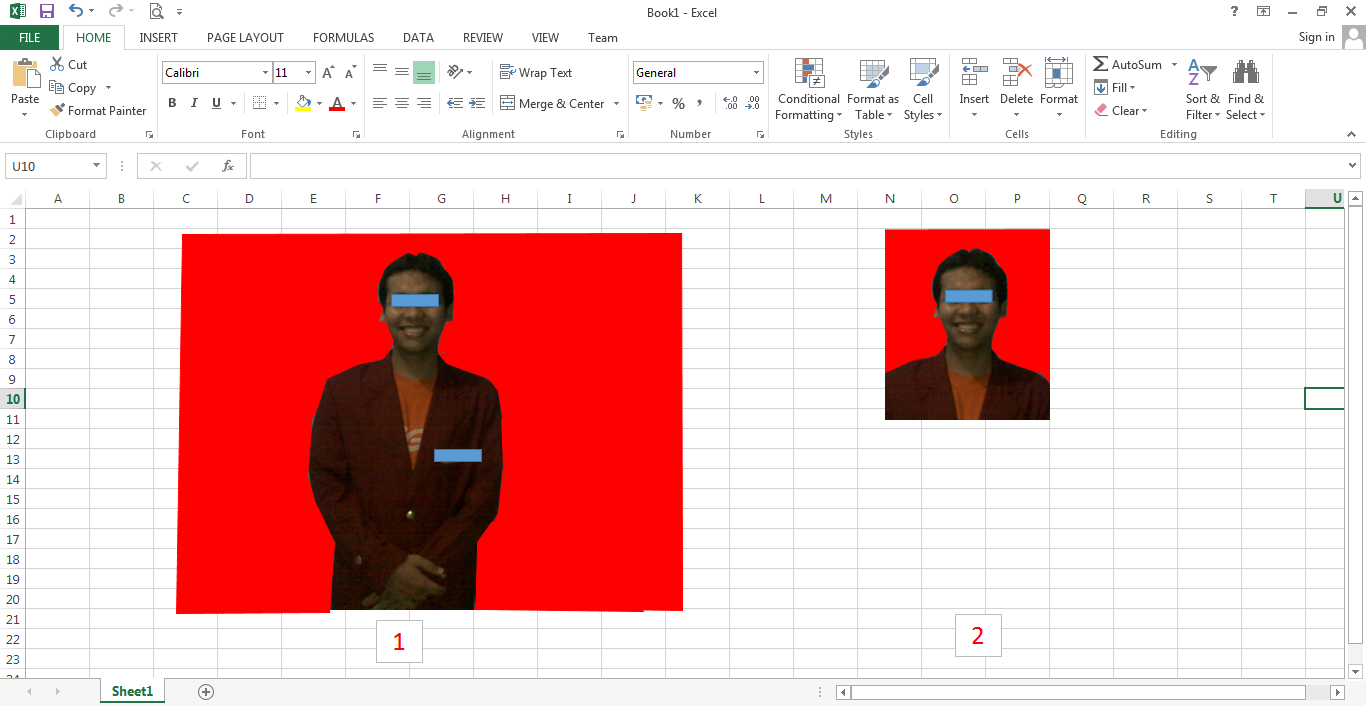This screenshot has width=1366, height=706.
Task: Expand the formula bar chevron
Action: 1353,166
